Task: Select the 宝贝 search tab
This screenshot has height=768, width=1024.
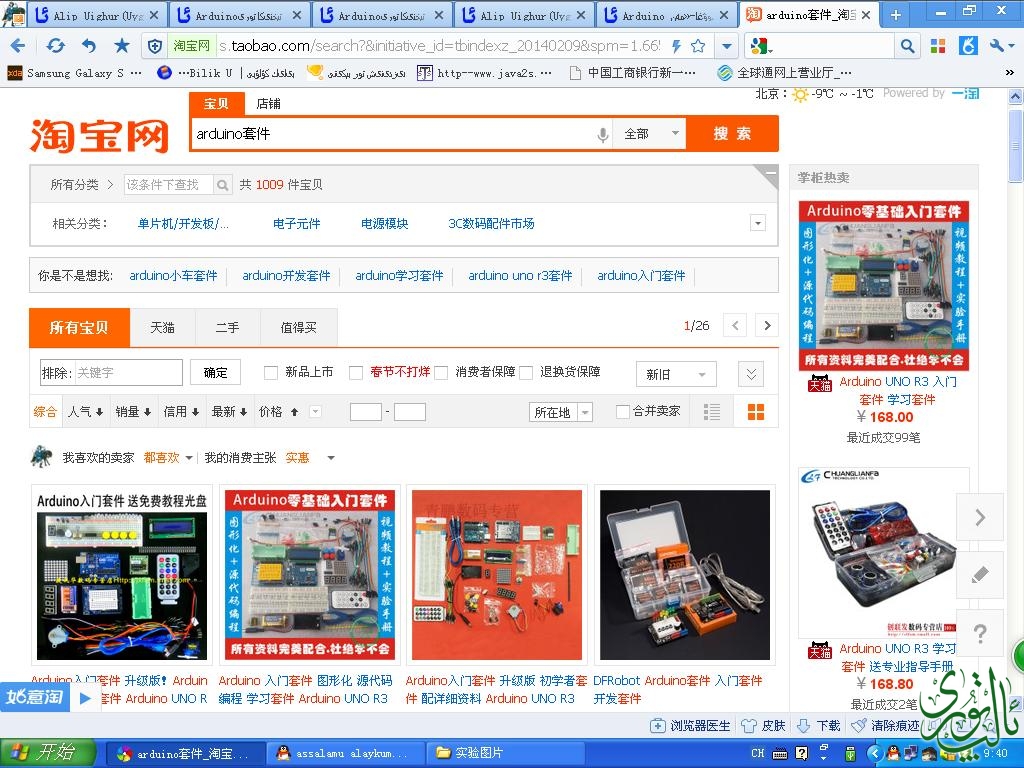Action: point(216,104)
